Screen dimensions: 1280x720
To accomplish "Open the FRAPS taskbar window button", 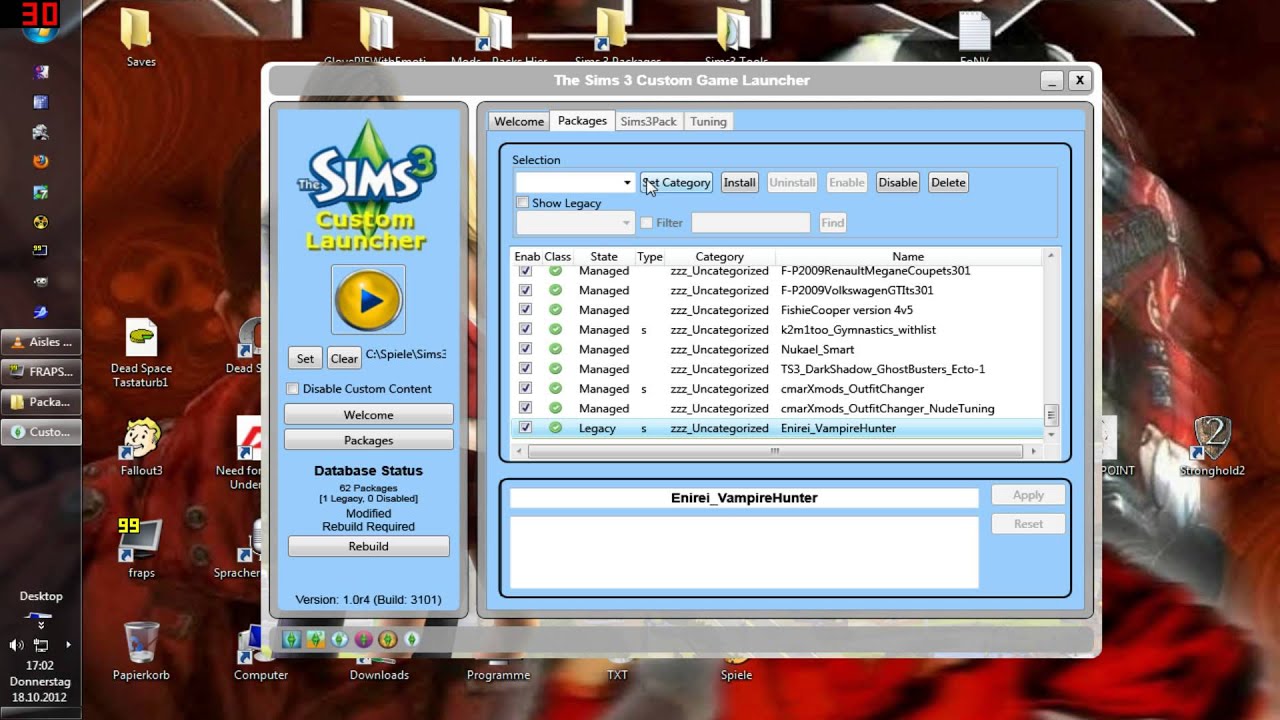I will [41, 372].
